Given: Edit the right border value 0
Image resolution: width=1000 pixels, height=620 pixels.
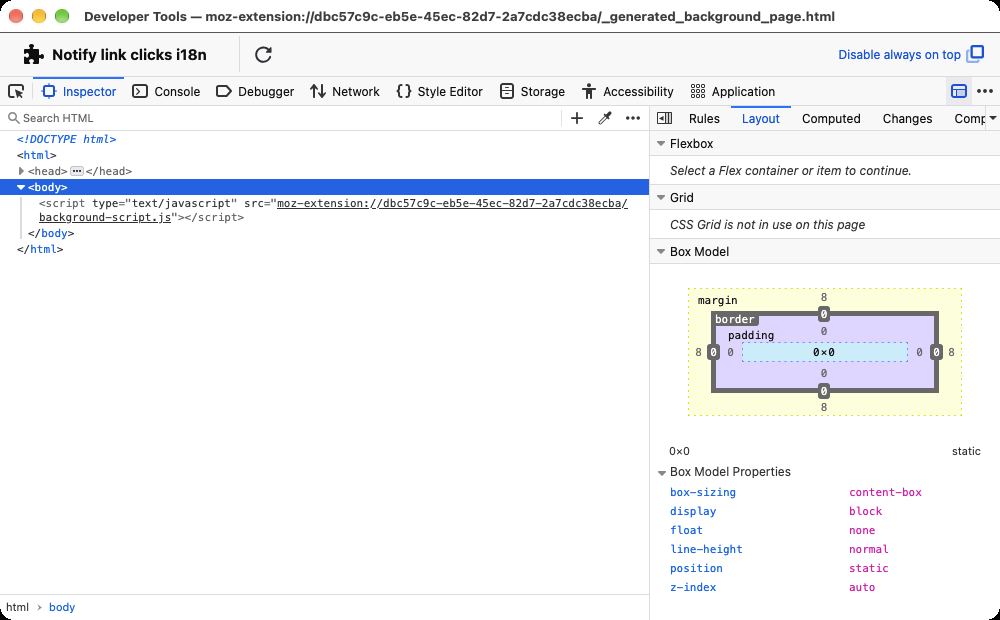Looking at the screenshot, I should coord(936,352).
